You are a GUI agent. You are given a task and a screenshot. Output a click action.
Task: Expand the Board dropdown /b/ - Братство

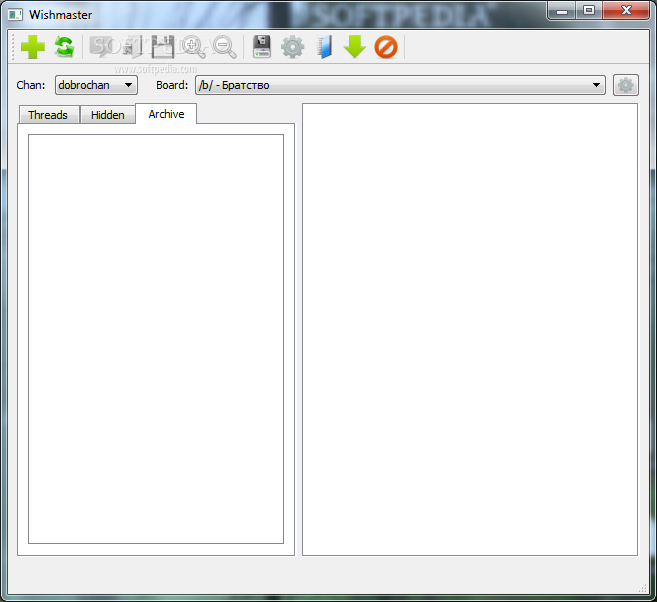click(400, 85)
